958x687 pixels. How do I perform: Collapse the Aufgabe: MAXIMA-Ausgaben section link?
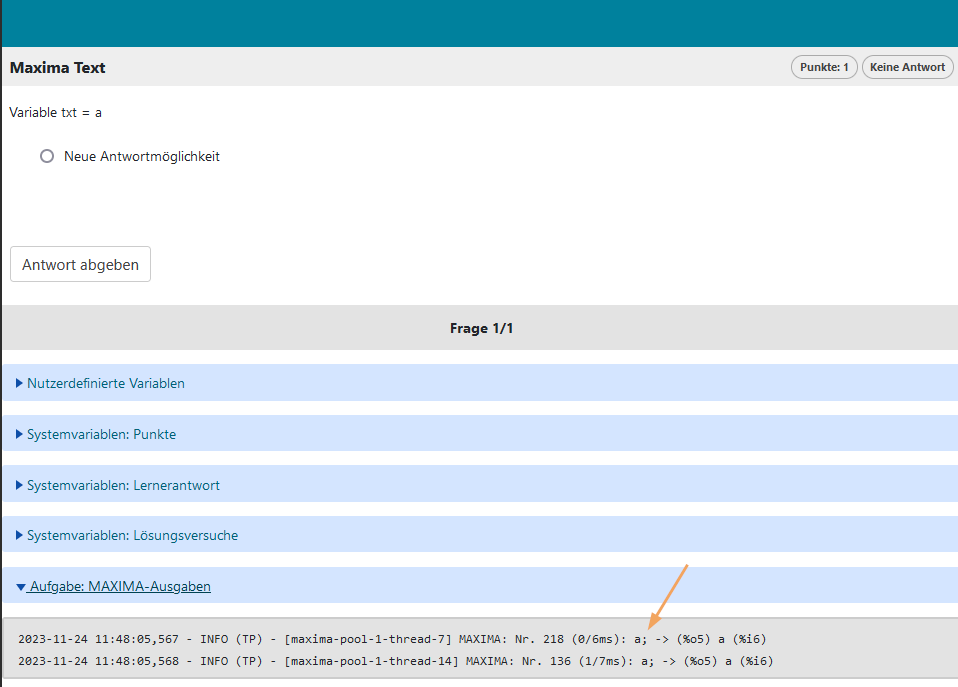click(x=119, y=587)
